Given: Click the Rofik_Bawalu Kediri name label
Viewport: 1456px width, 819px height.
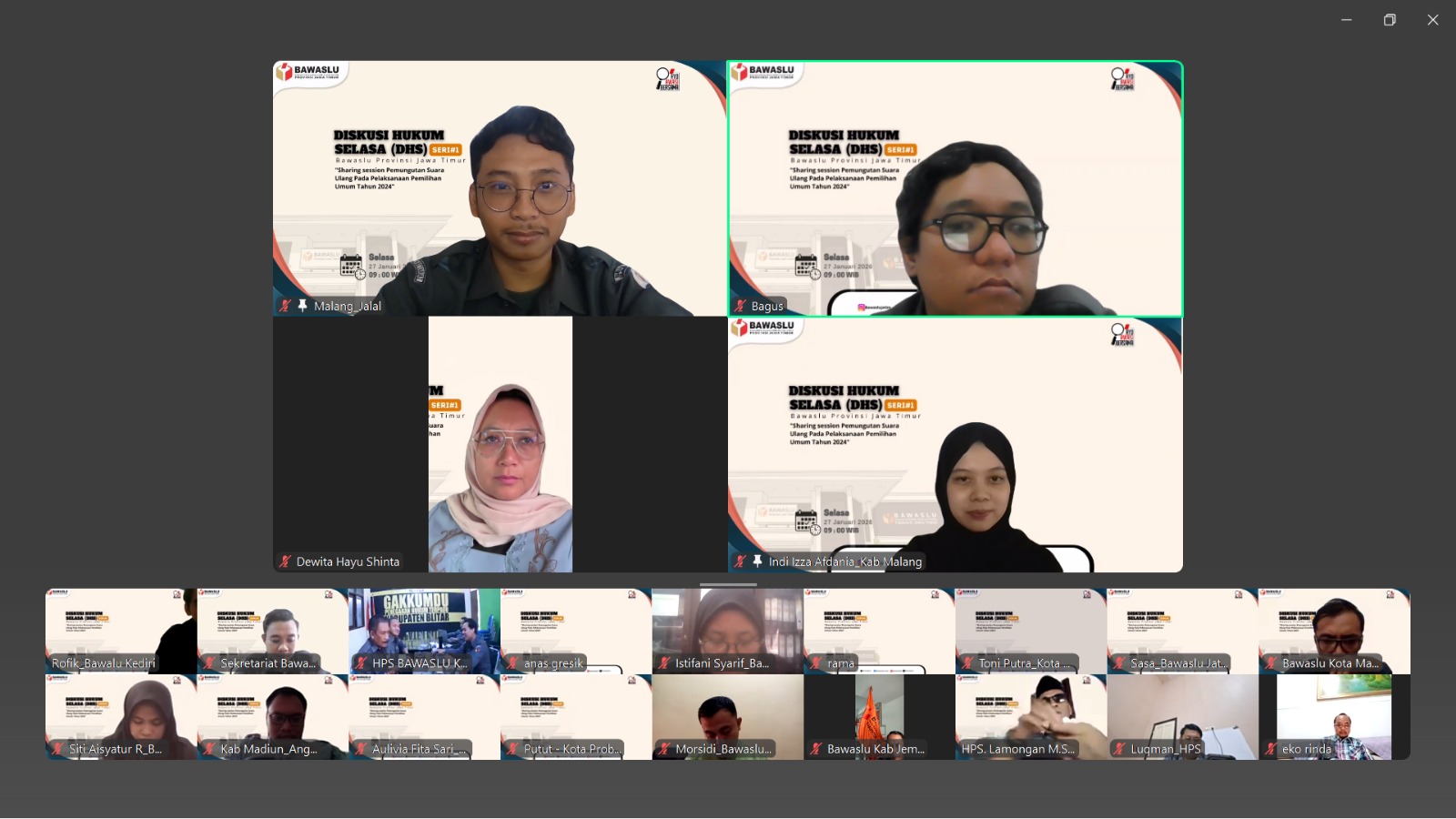Looking at the screenshot, I should pos(104,663).
